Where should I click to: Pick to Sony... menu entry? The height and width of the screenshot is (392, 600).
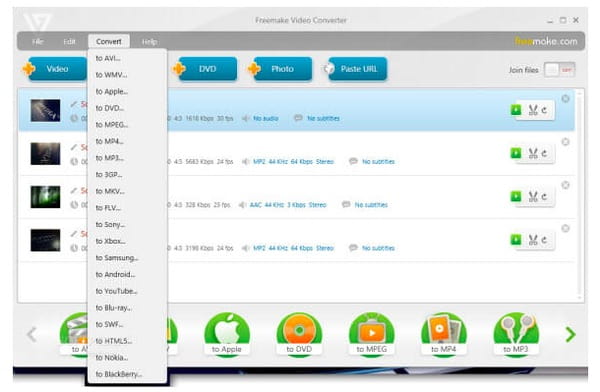click(x=127, y=224)
